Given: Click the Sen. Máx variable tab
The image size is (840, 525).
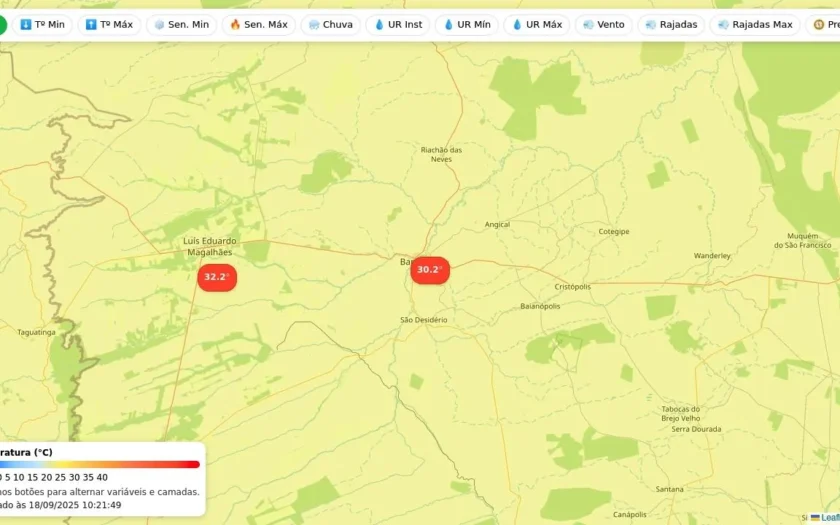Looking at the screenshot, I should coord(259,25).
